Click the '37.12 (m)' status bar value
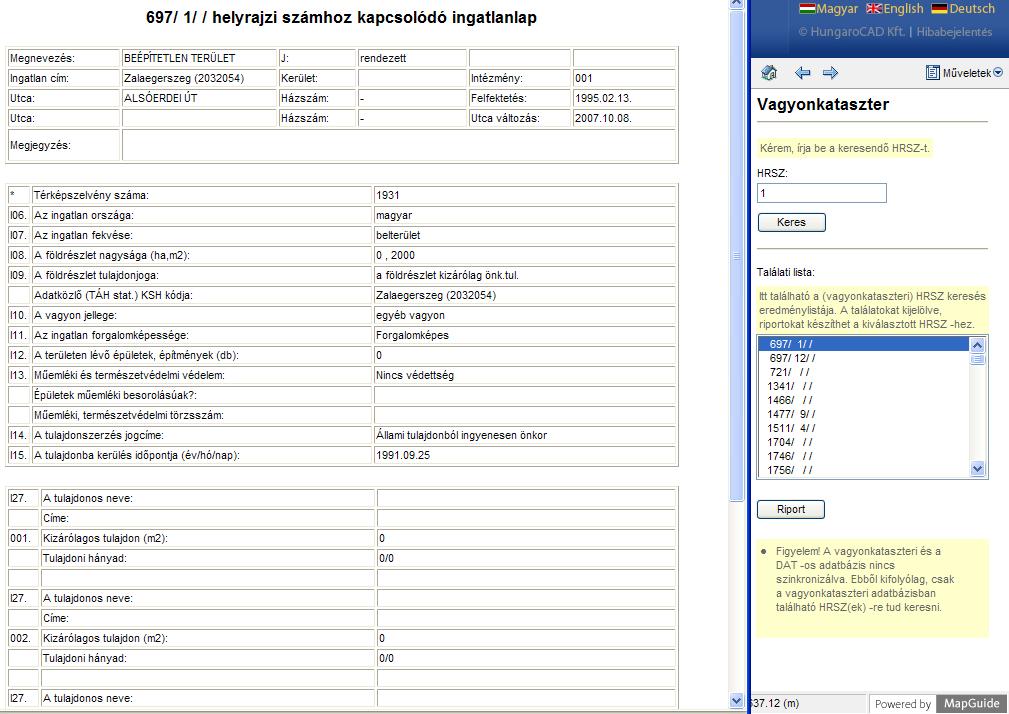1009x714 pixels. pyautogui.click(x=775, y=703)
